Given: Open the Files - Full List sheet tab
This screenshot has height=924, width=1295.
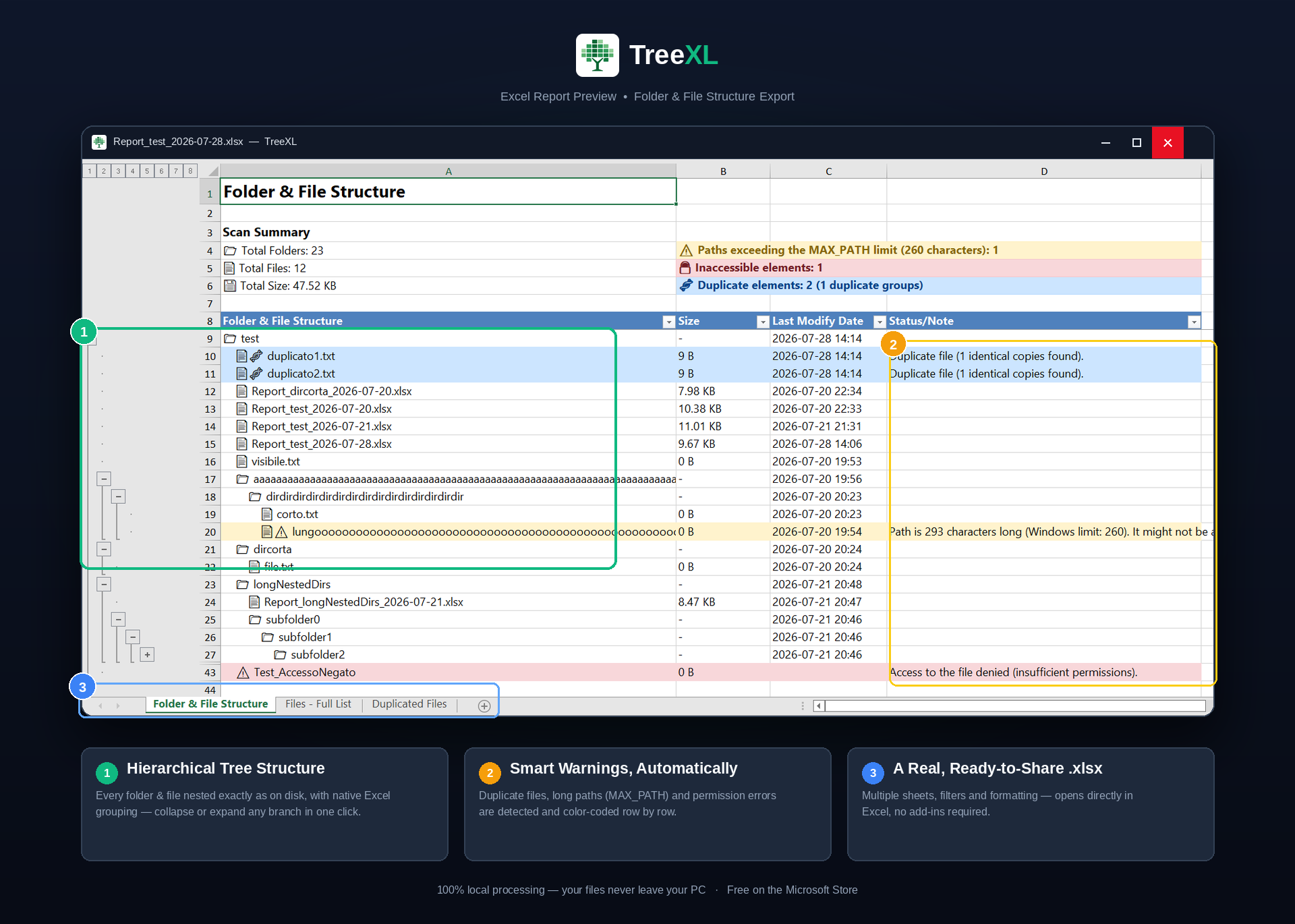Looking at the screenshot, I should click(x=318, y=704).
